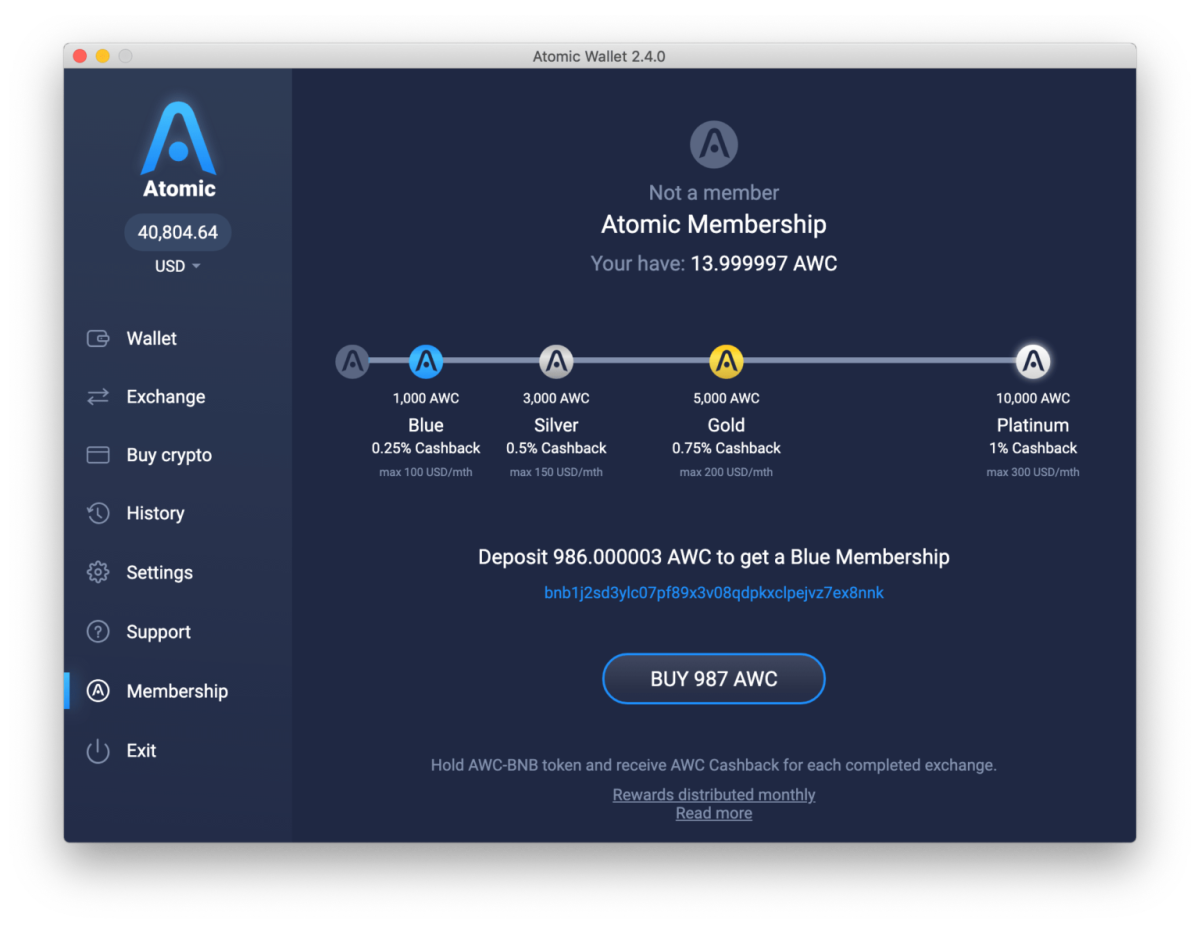The height and width of the screenshot is (927, 1200).
Task: View transaction History via the clock icon
Action: coord(97,513)
